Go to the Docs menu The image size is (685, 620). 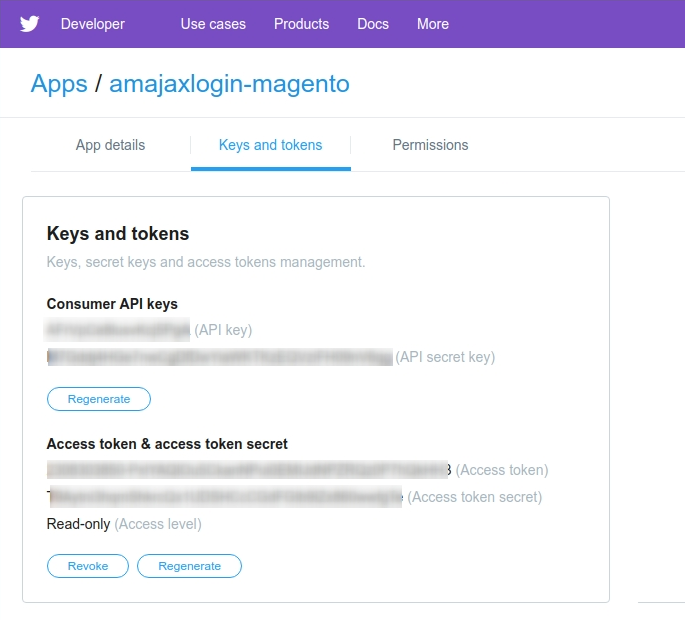tap(373, 24)
